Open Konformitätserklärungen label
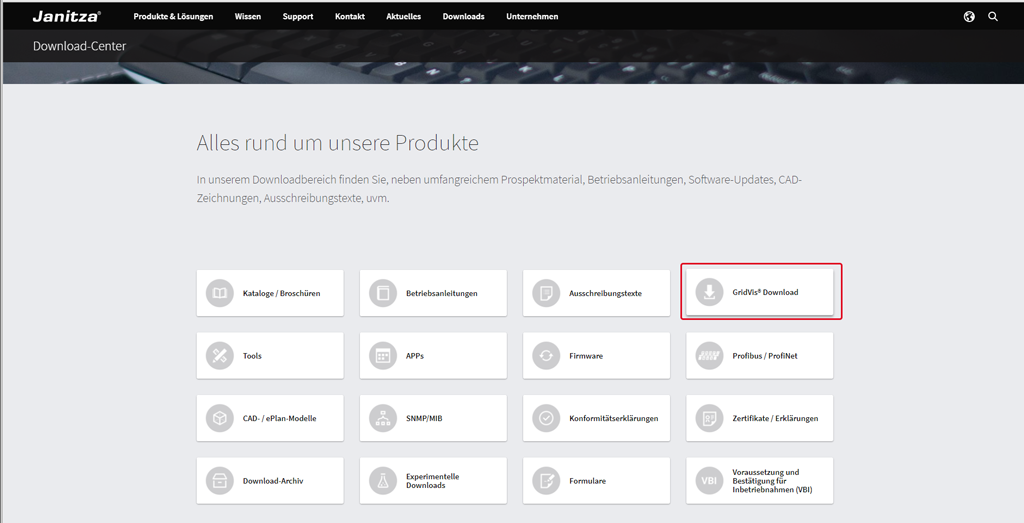The image size is (1024, 523). [614, 418]
